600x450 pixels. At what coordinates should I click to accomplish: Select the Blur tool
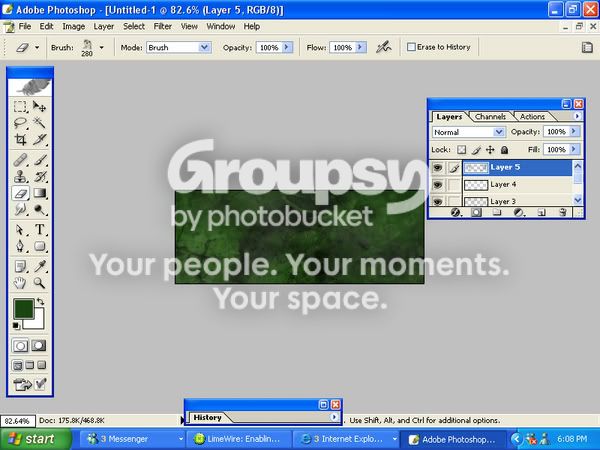(x=20, y=209)
